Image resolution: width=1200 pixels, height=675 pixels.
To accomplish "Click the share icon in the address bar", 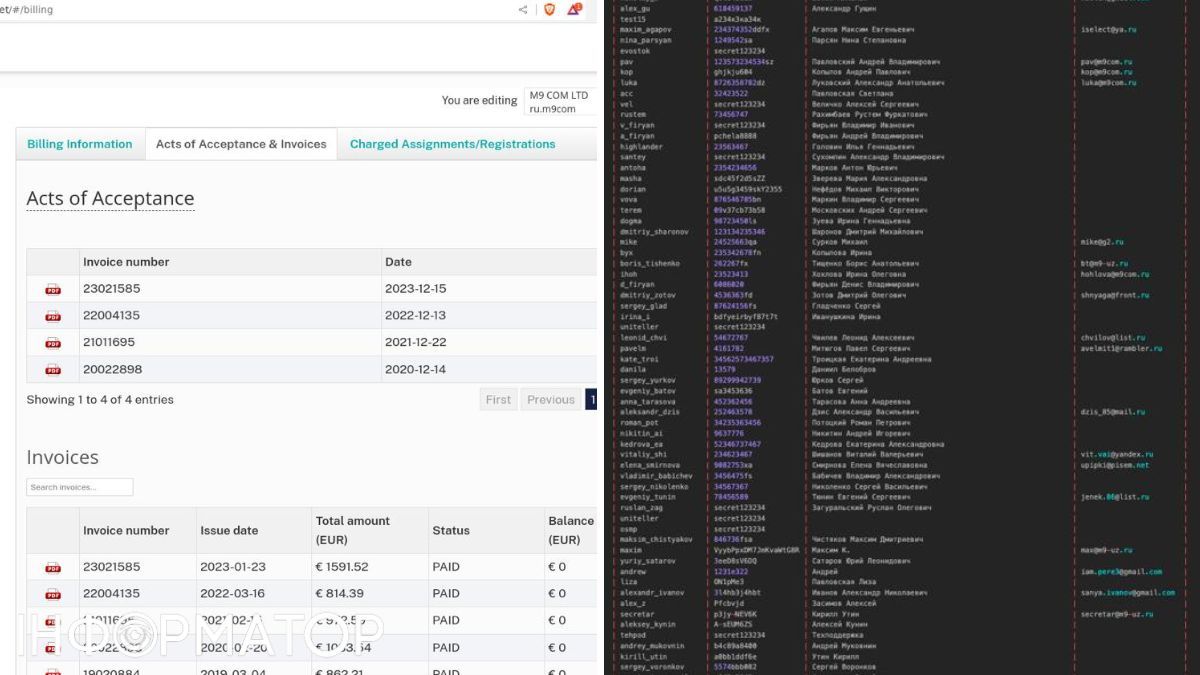I will (x=523, y=10).
